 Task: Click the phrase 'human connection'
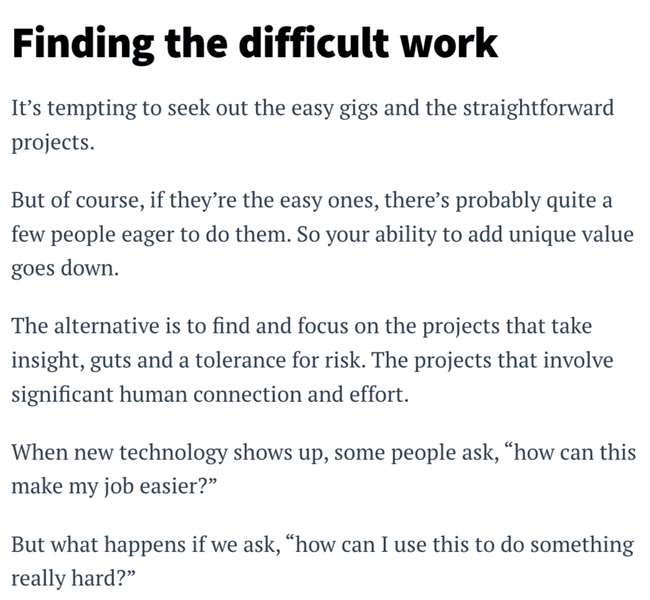(211, 394)
